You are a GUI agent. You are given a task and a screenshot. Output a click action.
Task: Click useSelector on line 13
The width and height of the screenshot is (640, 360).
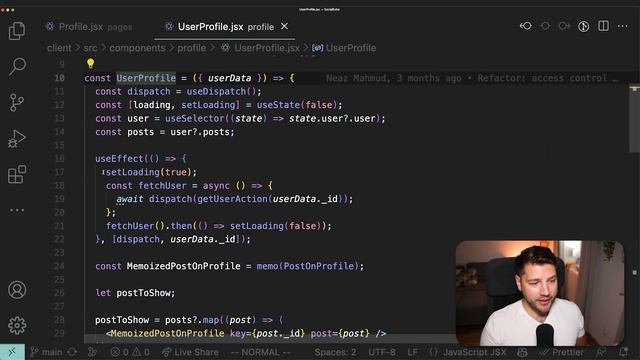pyautogui.click(x=194, y=118)
